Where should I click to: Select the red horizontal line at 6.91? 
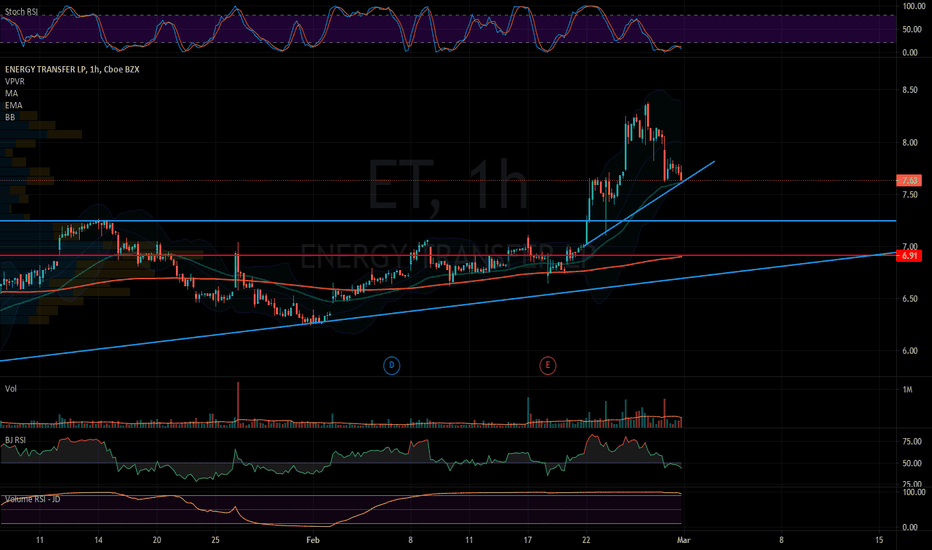click(x=448, y=256)
